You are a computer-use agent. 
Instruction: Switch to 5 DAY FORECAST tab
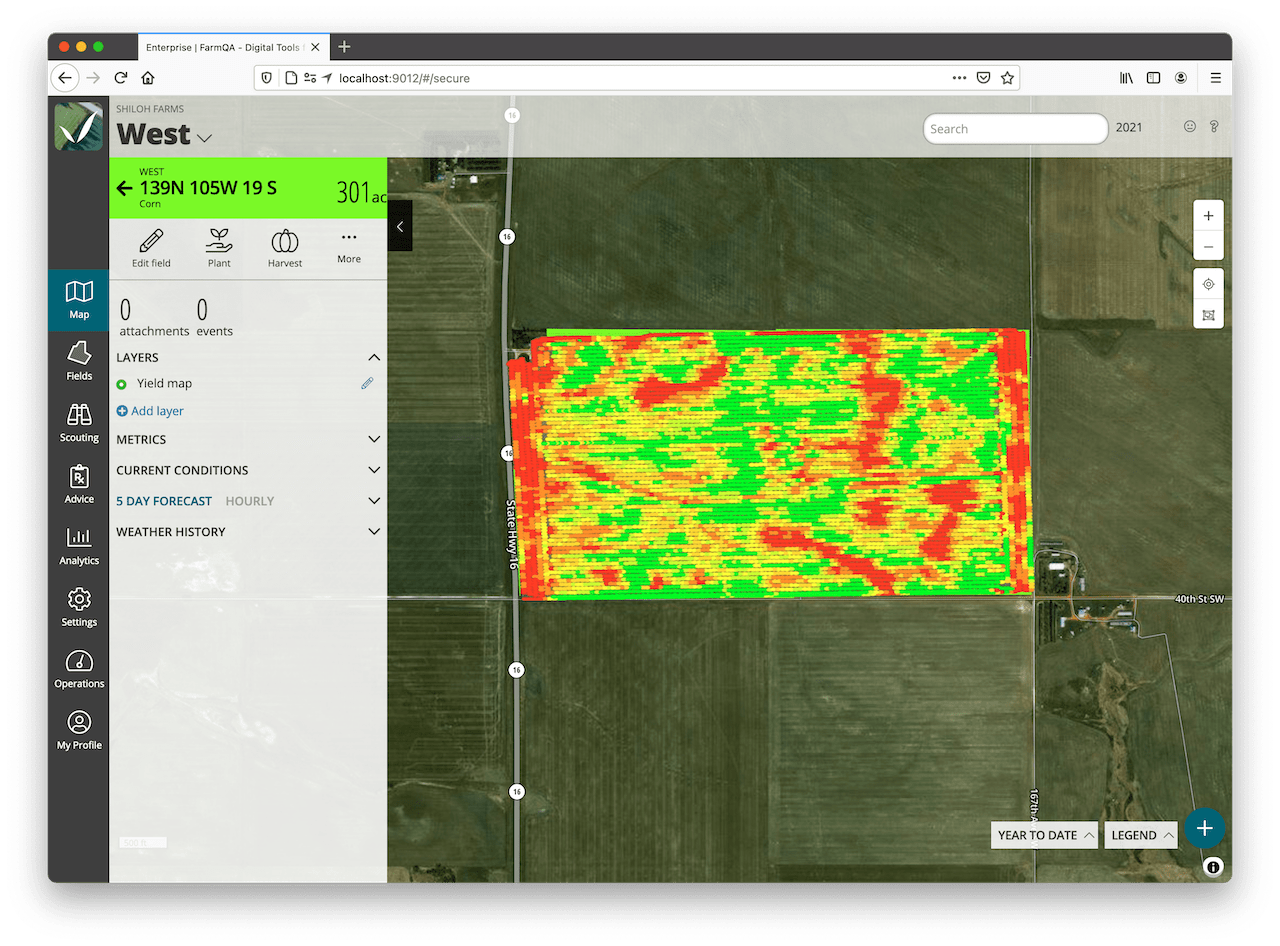click(164, 501)
